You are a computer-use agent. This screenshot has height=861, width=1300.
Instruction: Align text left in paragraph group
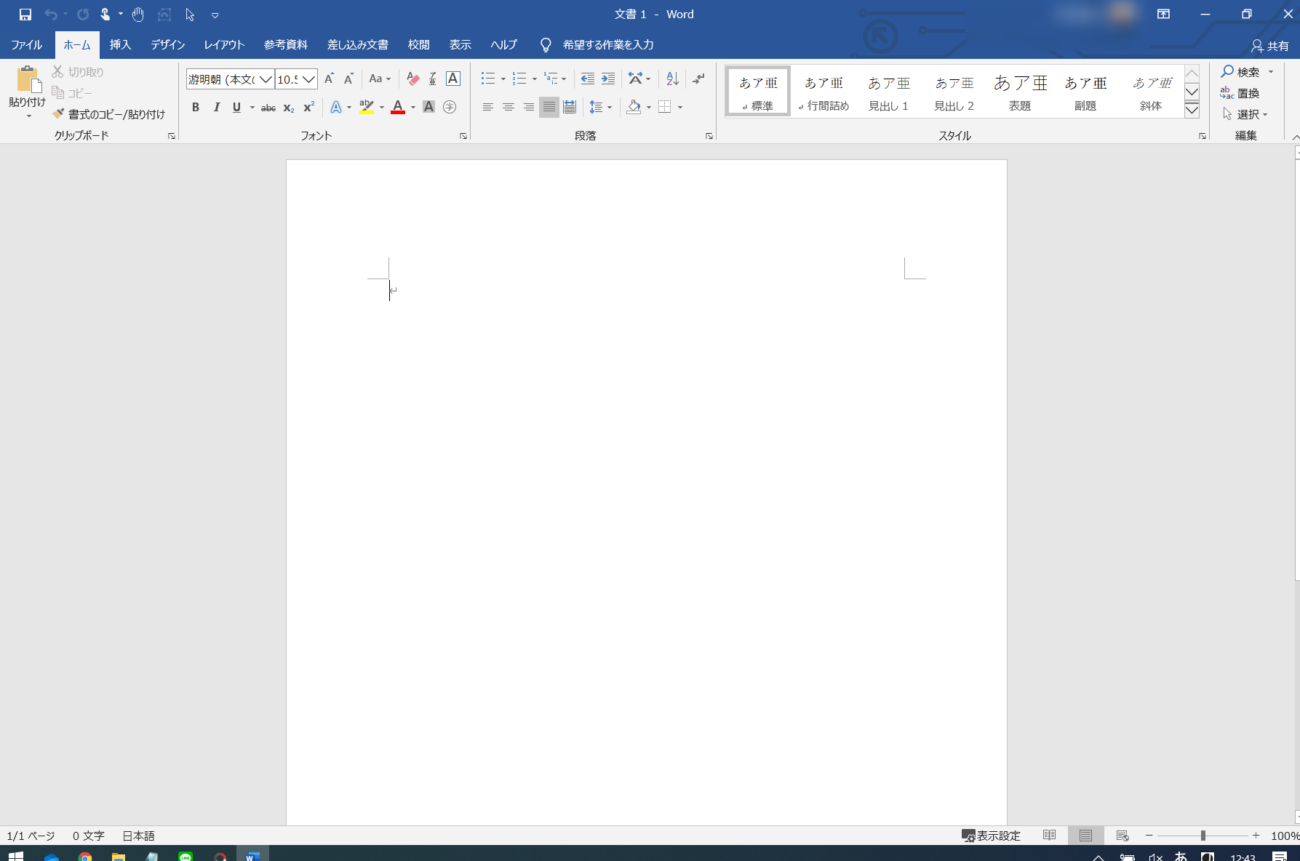(488, 107)
